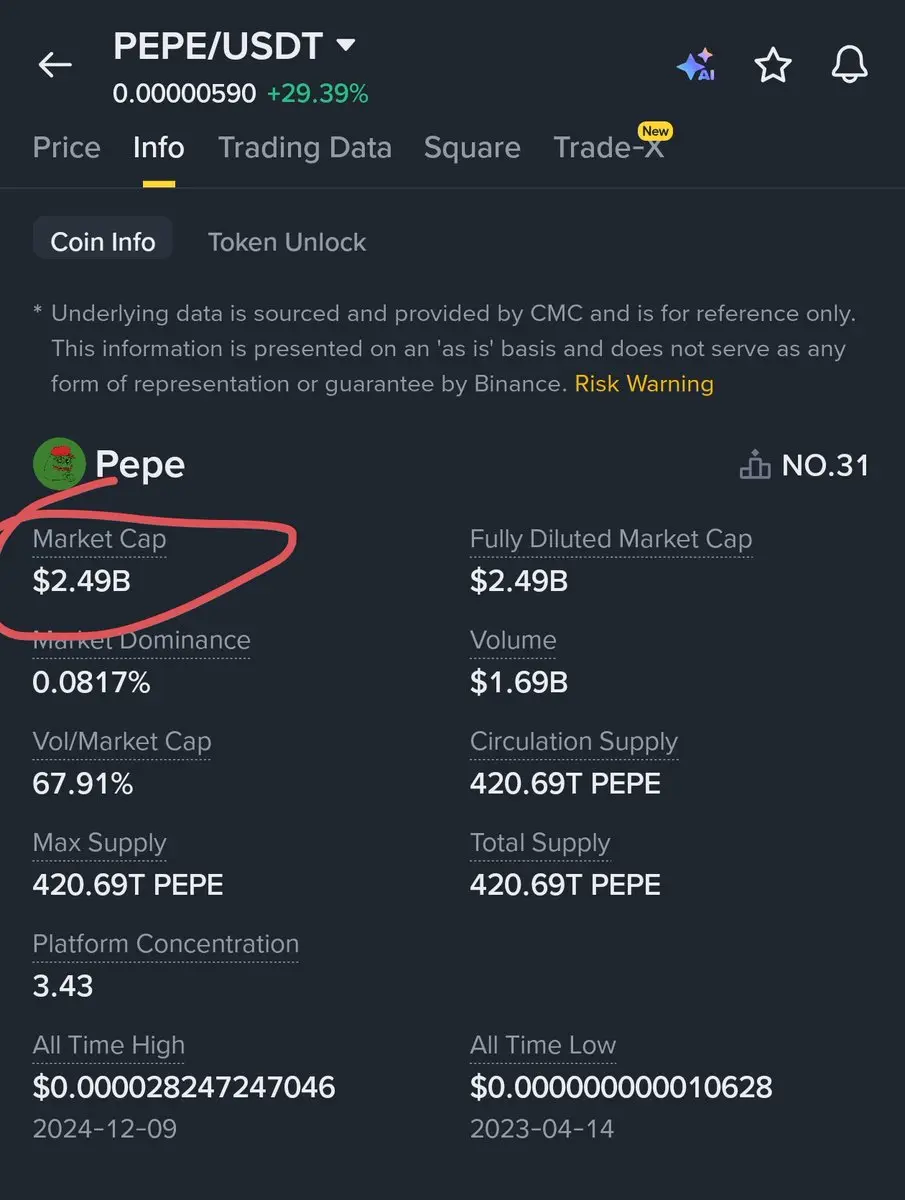Tap the ranking podium icon
The height and width of the screenshot is (1200, 905).
coord(754,465)
